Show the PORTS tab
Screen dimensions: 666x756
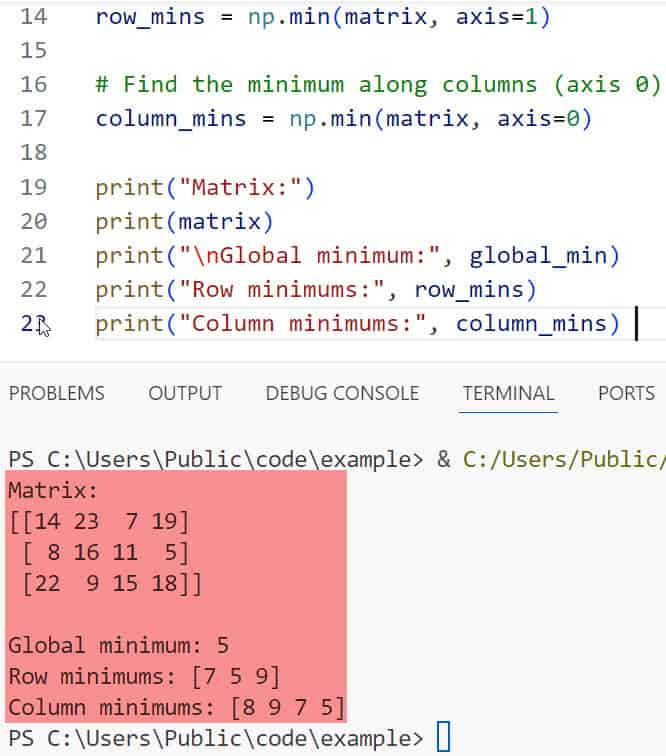tap(626, 394)
